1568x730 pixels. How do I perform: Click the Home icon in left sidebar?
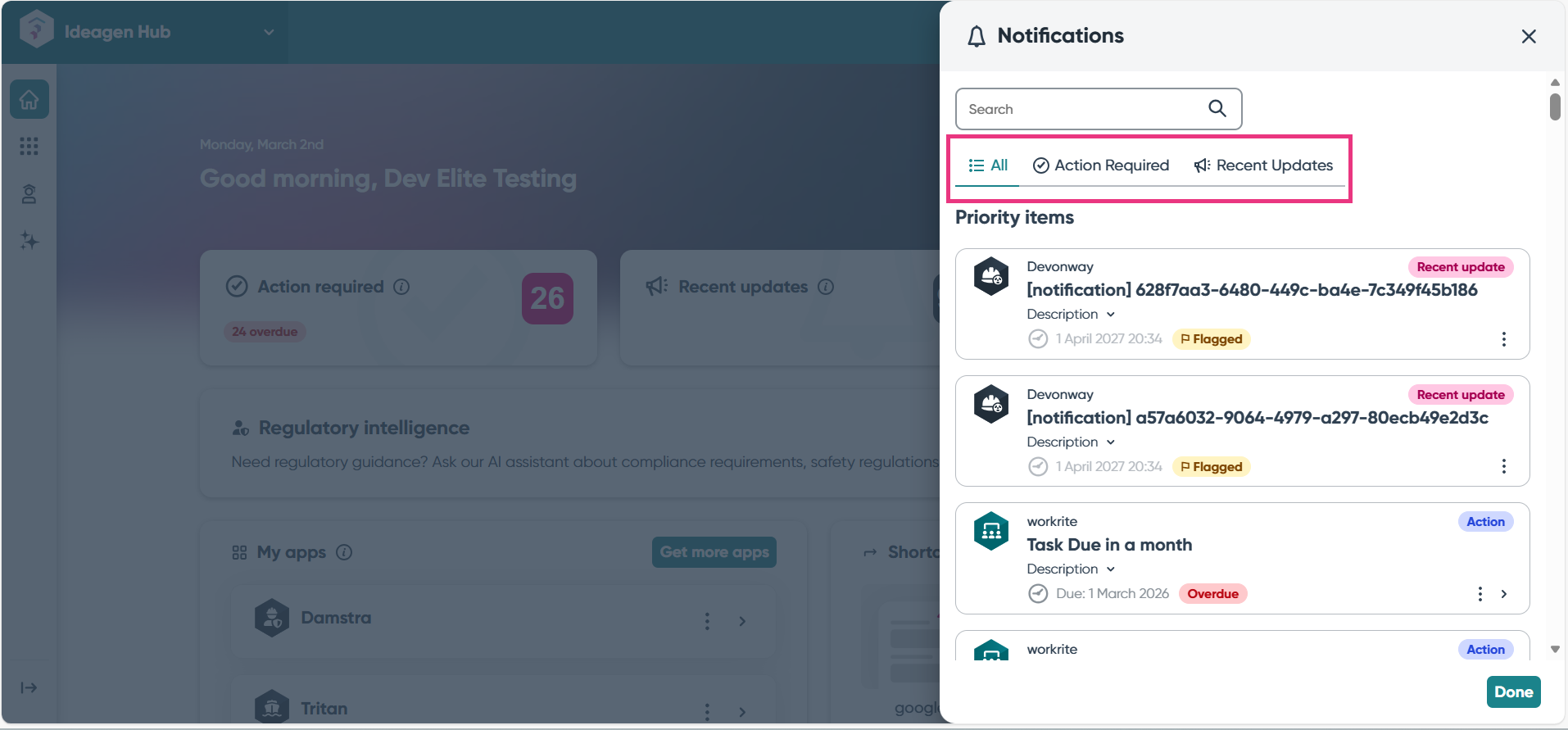29,100
